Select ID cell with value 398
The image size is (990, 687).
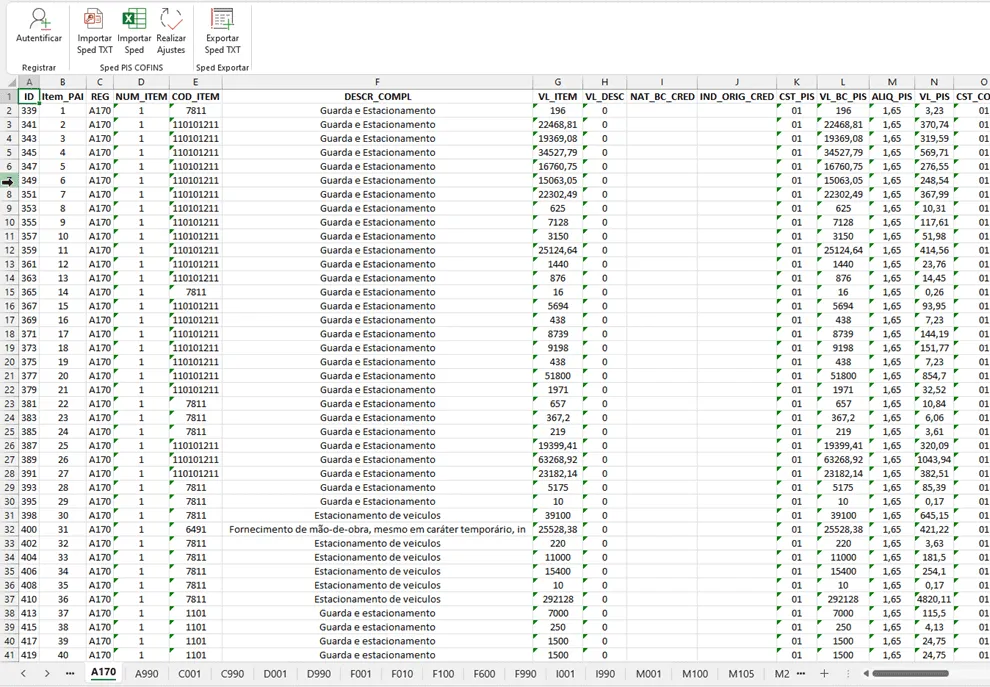(x=29, y=515)
